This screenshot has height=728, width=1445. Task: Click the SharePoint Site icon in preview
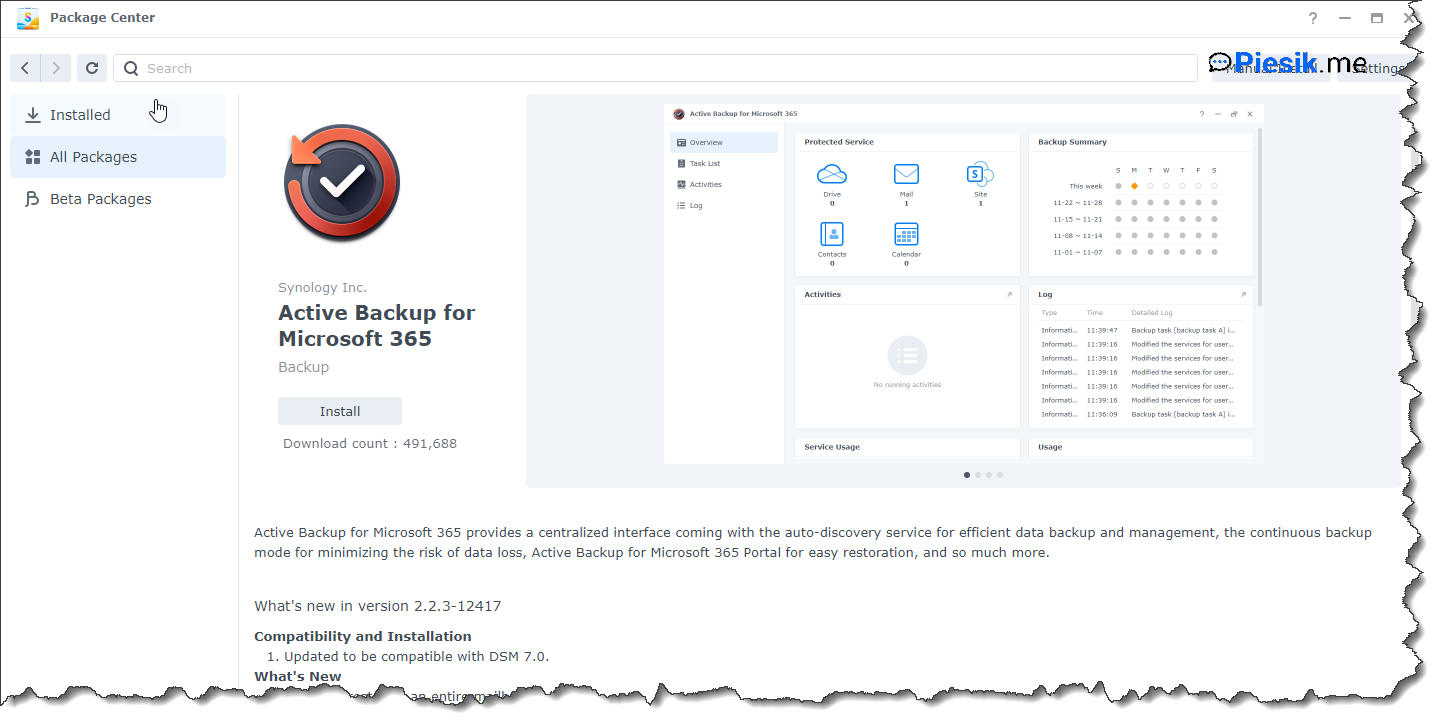click(x=980, y=175)
